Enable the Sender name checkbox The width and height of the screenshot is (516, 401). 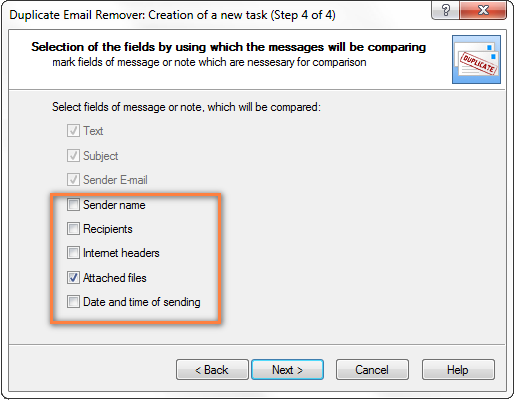[x=73, y=204]
